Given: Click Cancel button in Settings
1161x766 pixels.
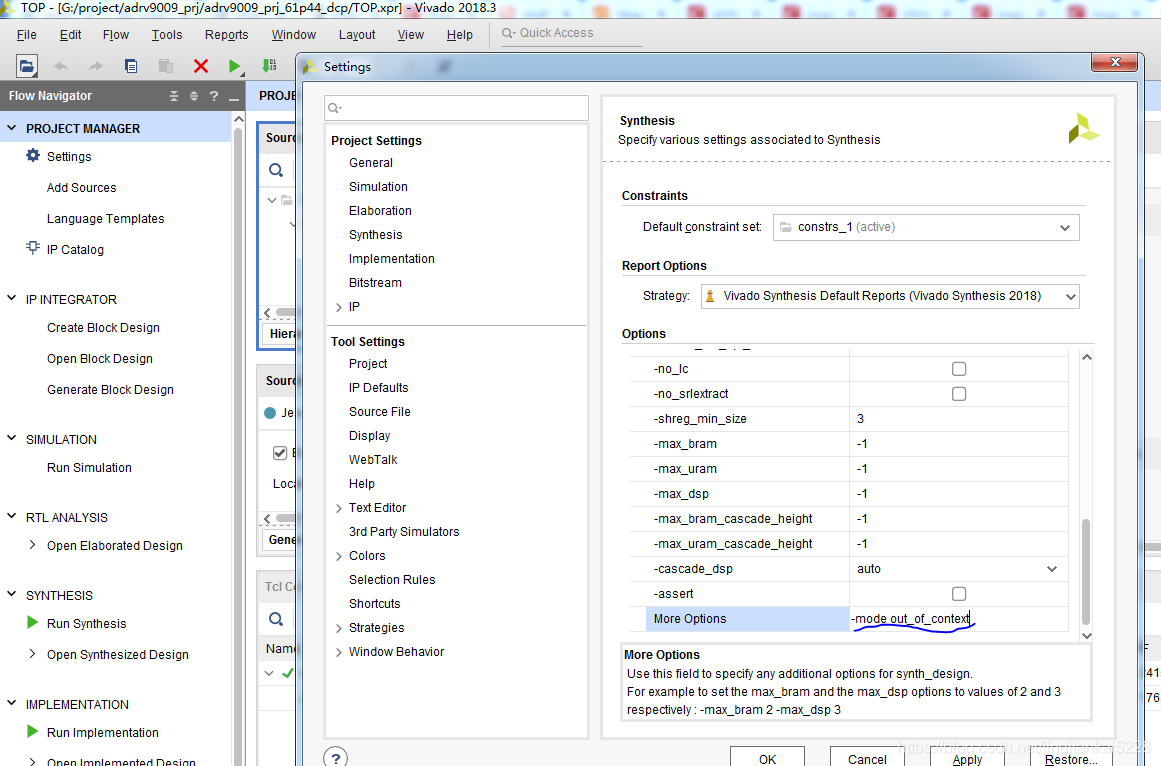Looking at the screenshot, I should [x=867, y=757].
